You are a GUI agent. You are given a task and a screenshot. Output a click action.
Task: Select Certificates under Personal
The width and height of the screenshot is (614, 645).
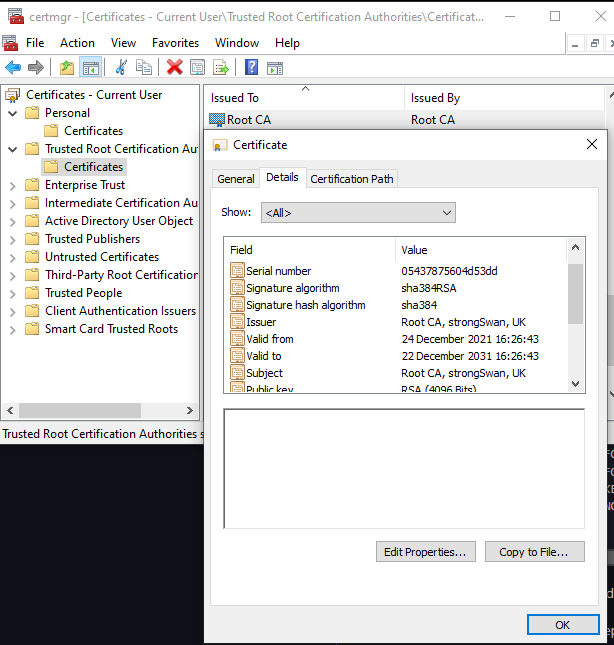click(x=93, y=131)
